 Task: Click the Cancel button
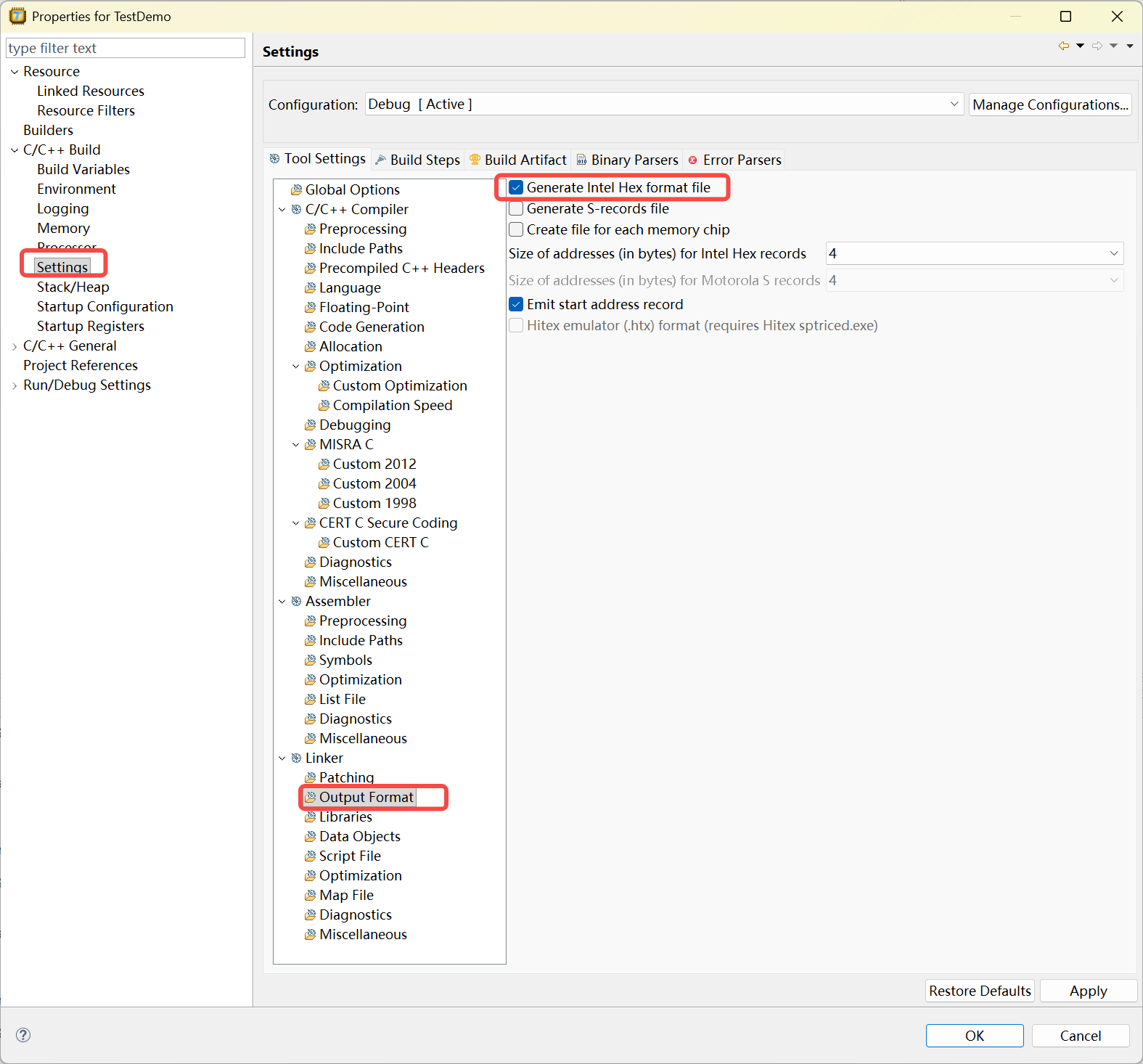1081,1036
